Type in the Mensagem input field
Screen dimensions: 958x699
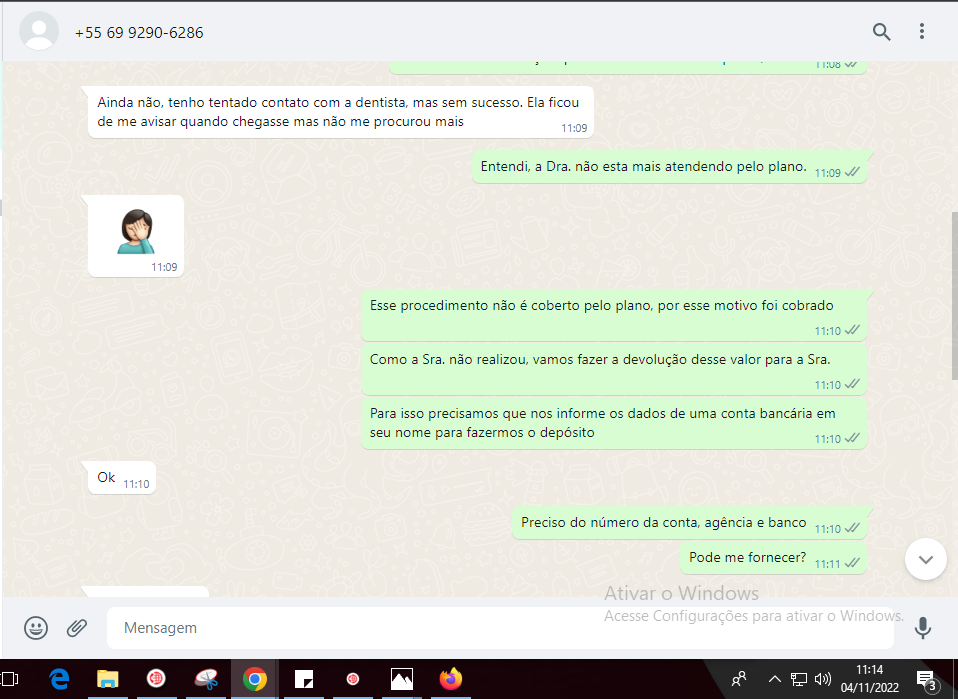pyautogui.click(x=500, y=628)
